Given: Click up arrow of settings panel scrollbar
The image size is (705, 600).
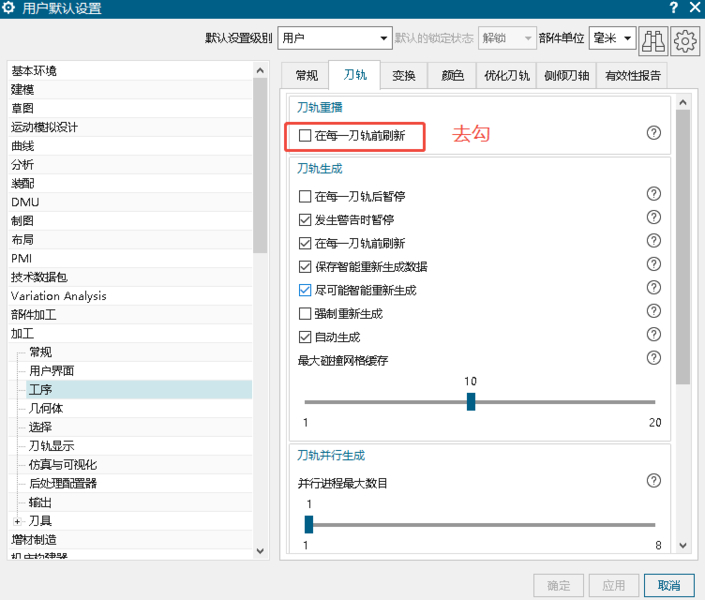Looking at the screenshot, I should [683, 103].
